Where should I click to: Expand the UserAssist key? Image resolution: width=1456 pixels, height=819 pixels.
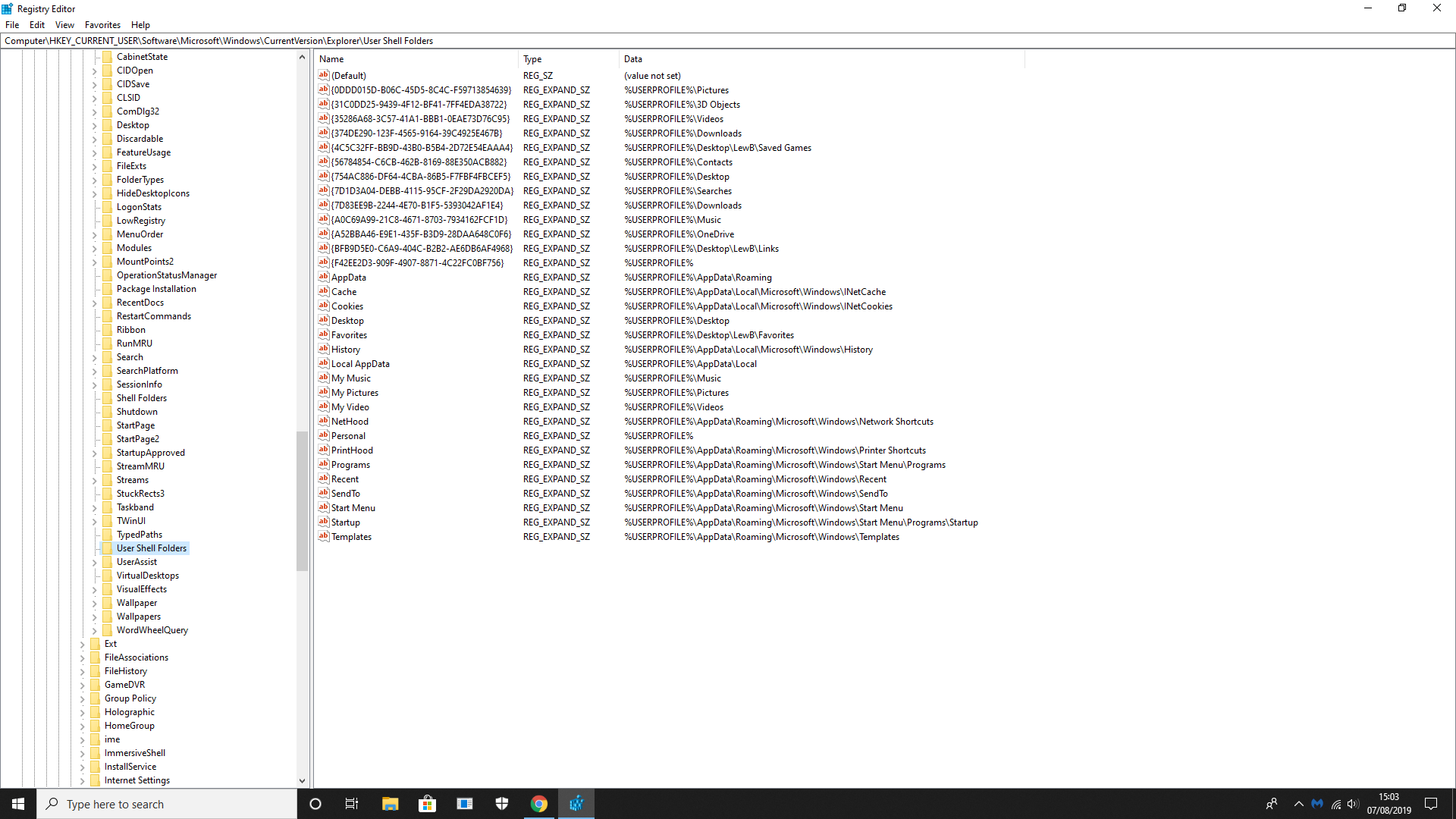point(95,562)
